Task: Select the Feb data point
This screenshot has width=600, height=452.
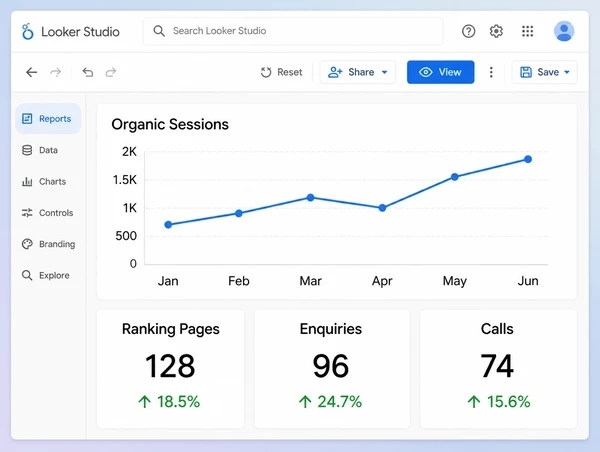Action: pos(239,213)
